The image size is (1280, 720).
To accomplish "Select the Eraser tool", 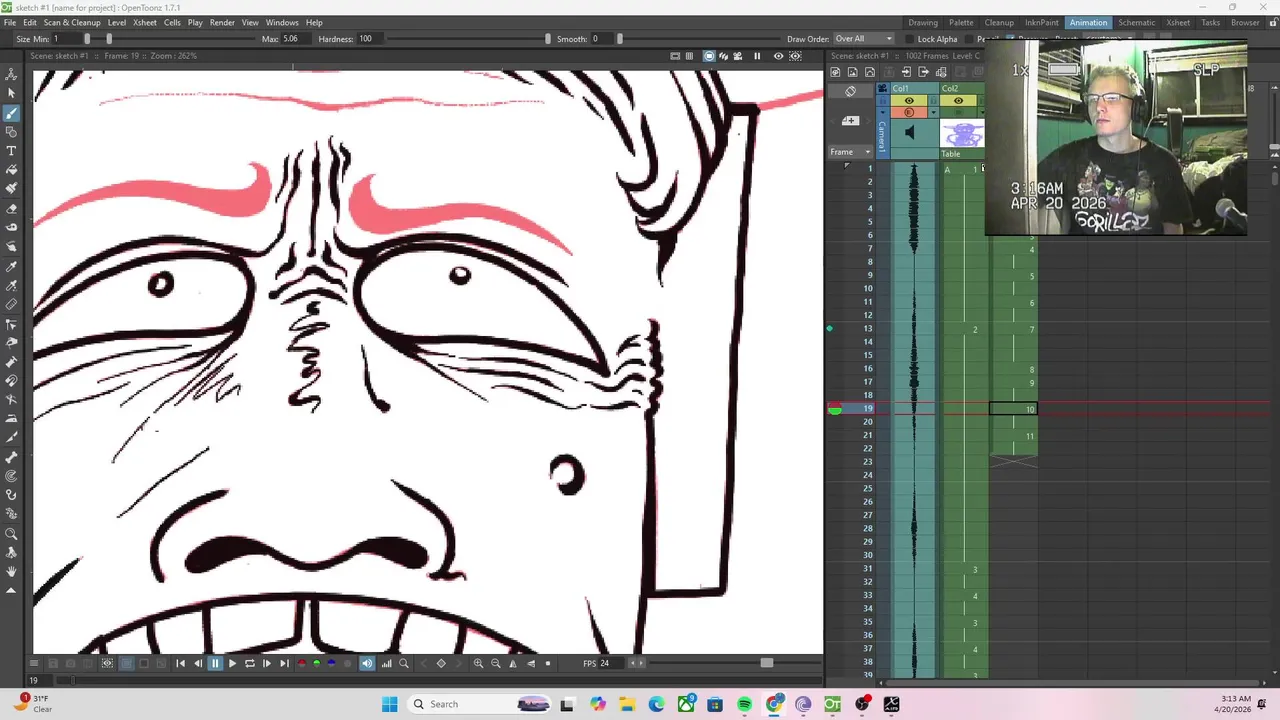I will click(x=11, y=209).
